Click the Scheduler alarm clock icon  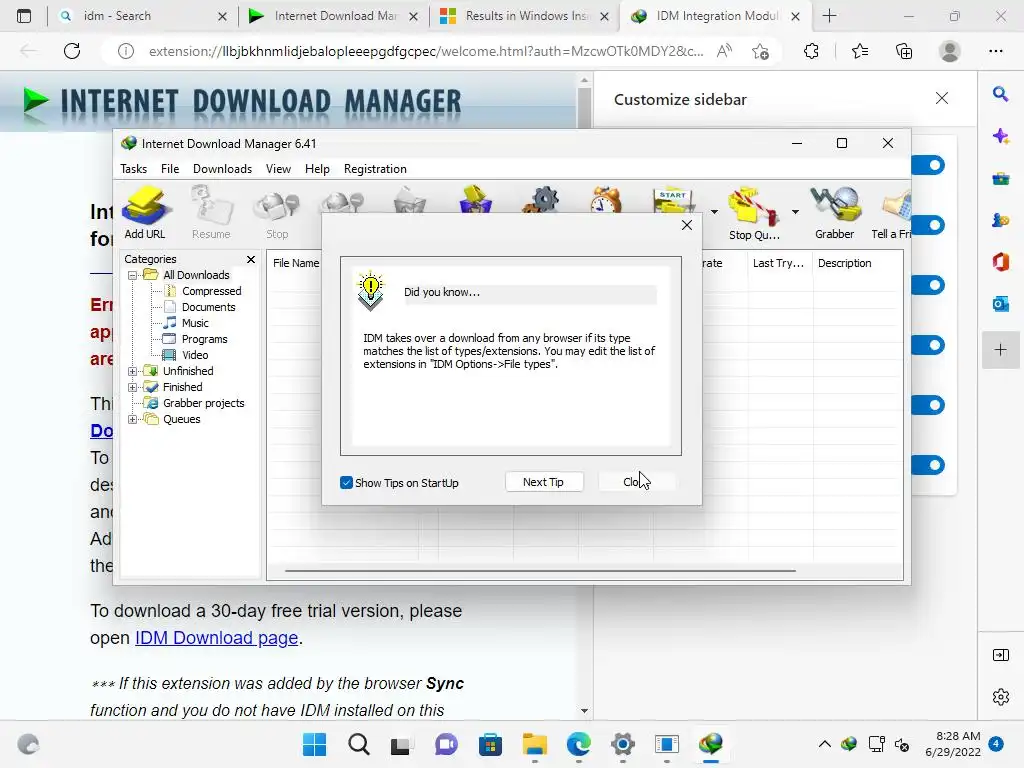605,200
